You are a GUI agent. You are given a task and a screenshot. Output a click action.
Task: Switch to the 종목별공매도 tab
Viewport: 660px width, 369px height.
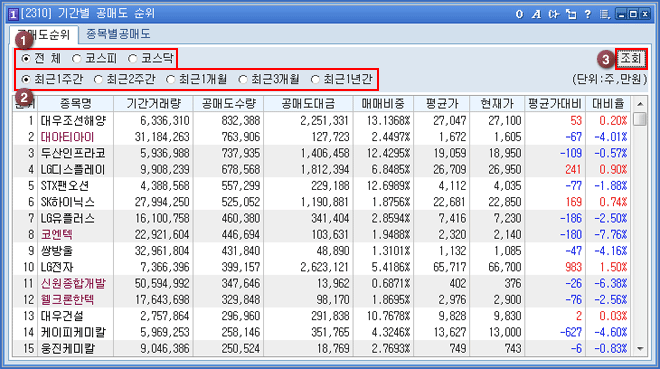pyautogui.click(x=118, y=34)
